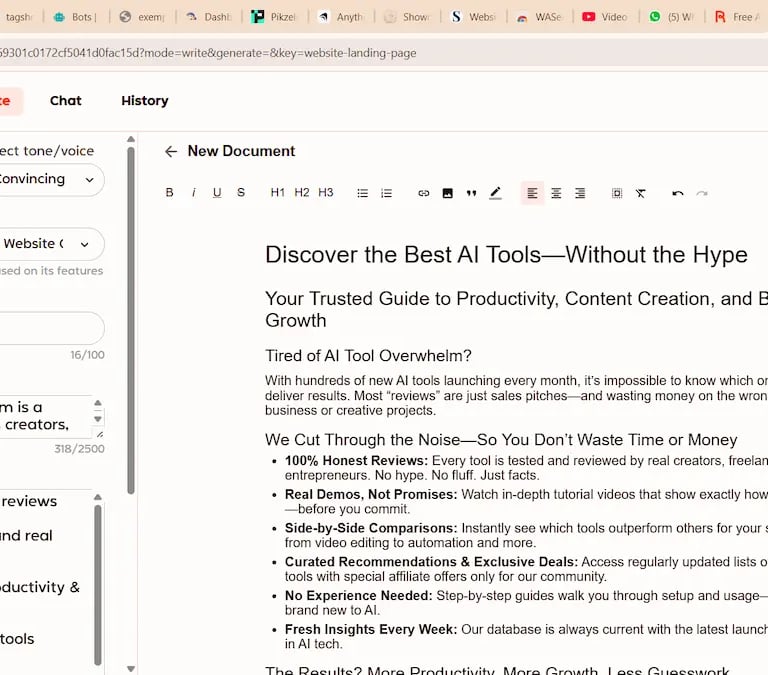768x675 pixels.
Task: Apply Heading 1 style
Action: click(x=278, y=193)
